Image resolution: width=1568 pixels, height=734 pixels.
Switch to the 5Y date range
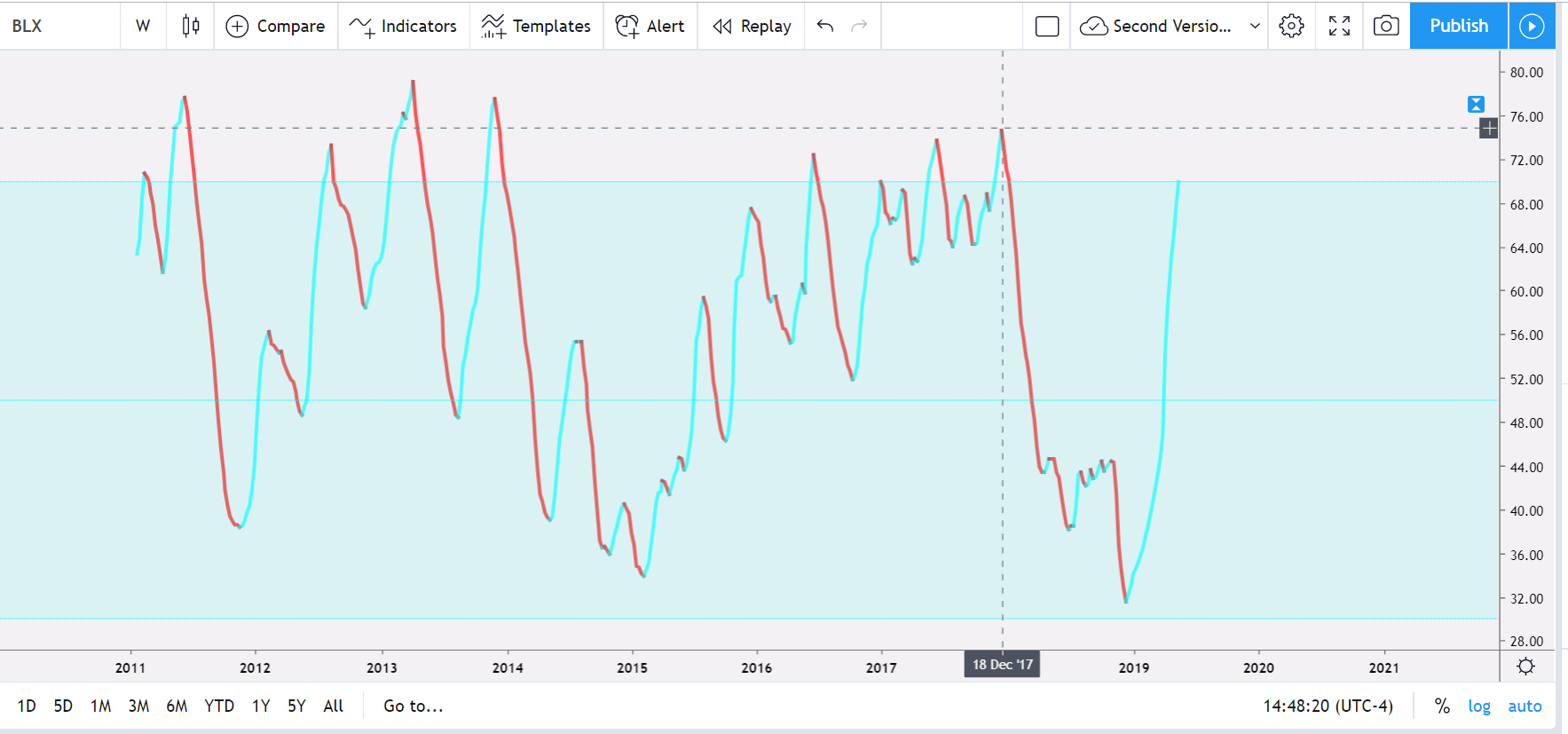coord(296,706)
